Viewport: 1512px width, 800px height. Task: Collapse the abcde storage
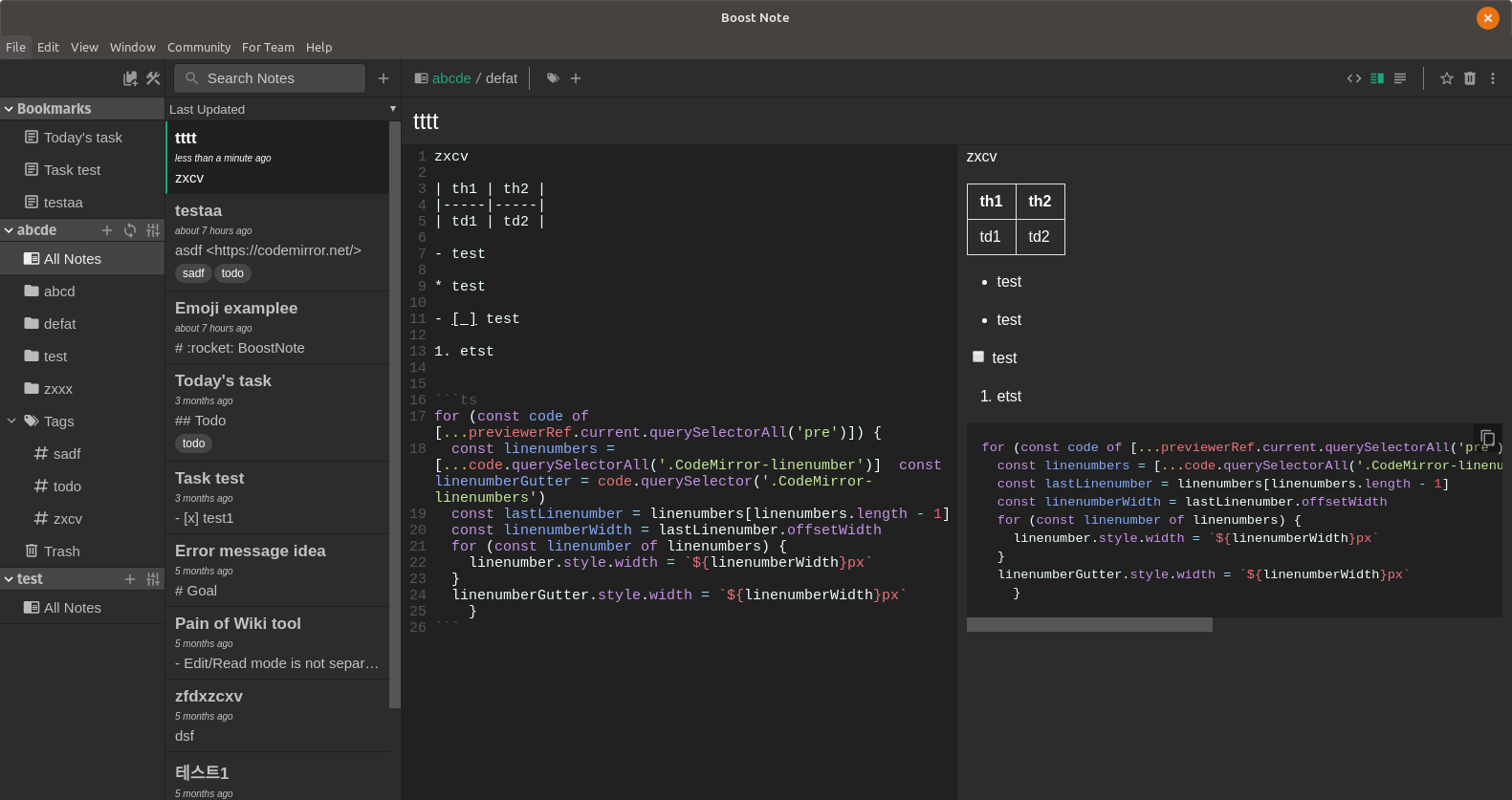pos(9,230)
